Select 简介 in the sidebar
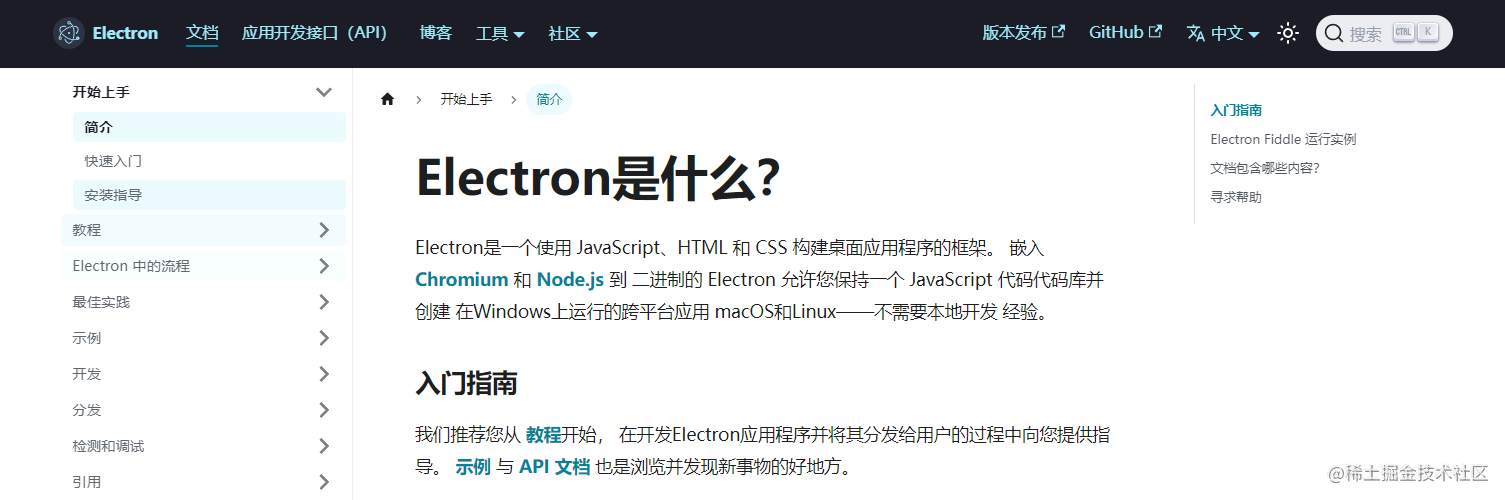1505x500 pixels. tap(209, 127)
